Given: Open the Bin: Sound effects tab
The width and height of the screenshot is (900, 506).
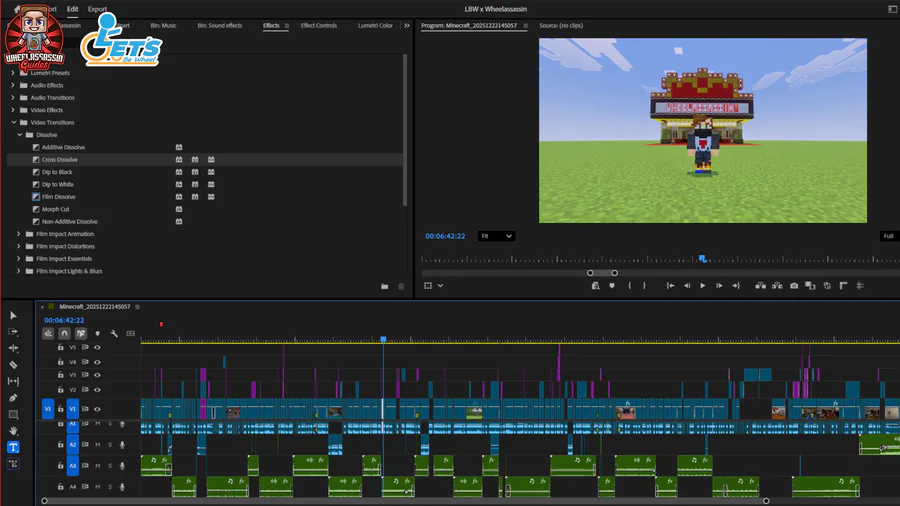Looking at the screenshot, I should click(220, 26).
